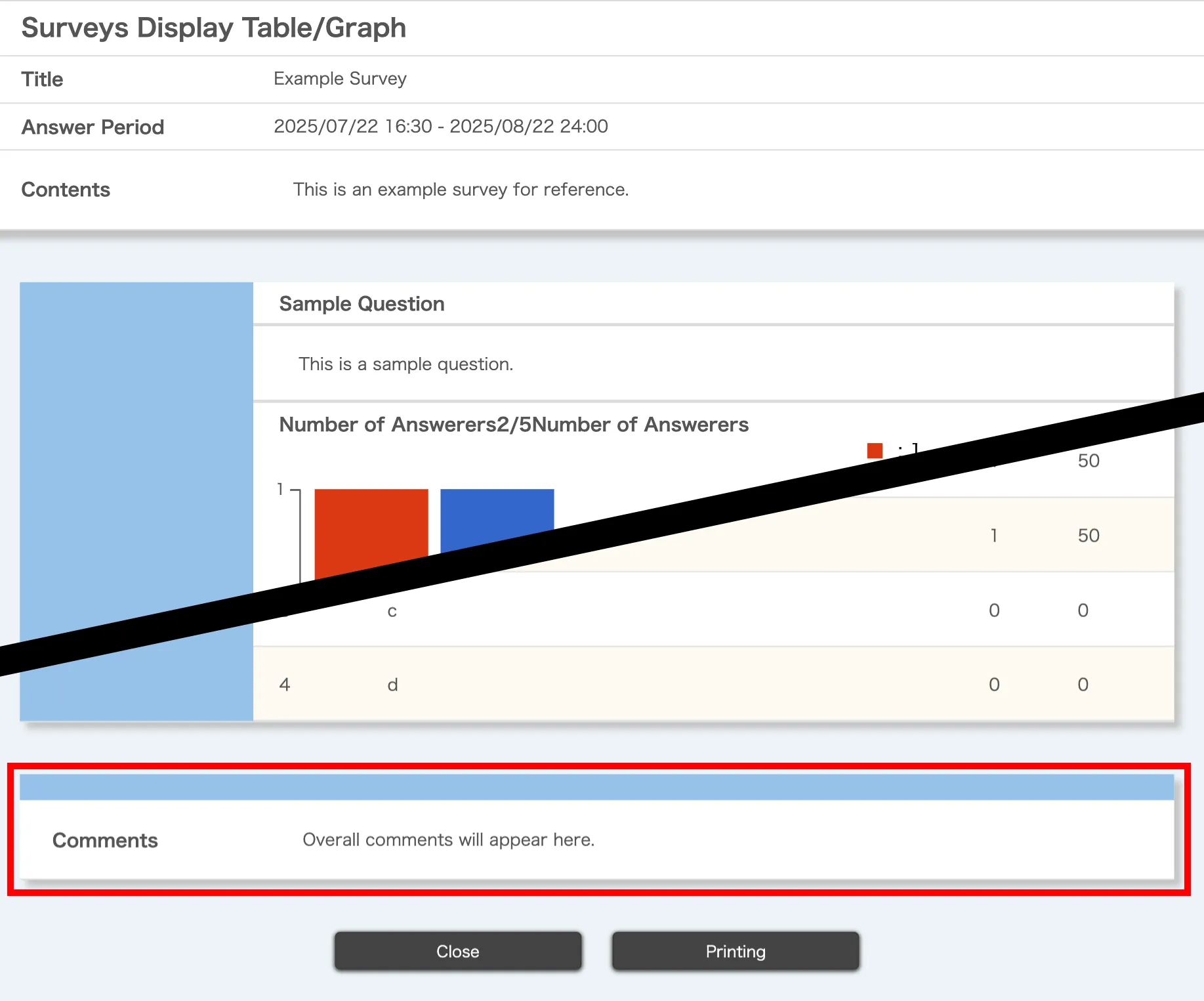
Task: Click row number 4 in the table
Action: (284, 685)
